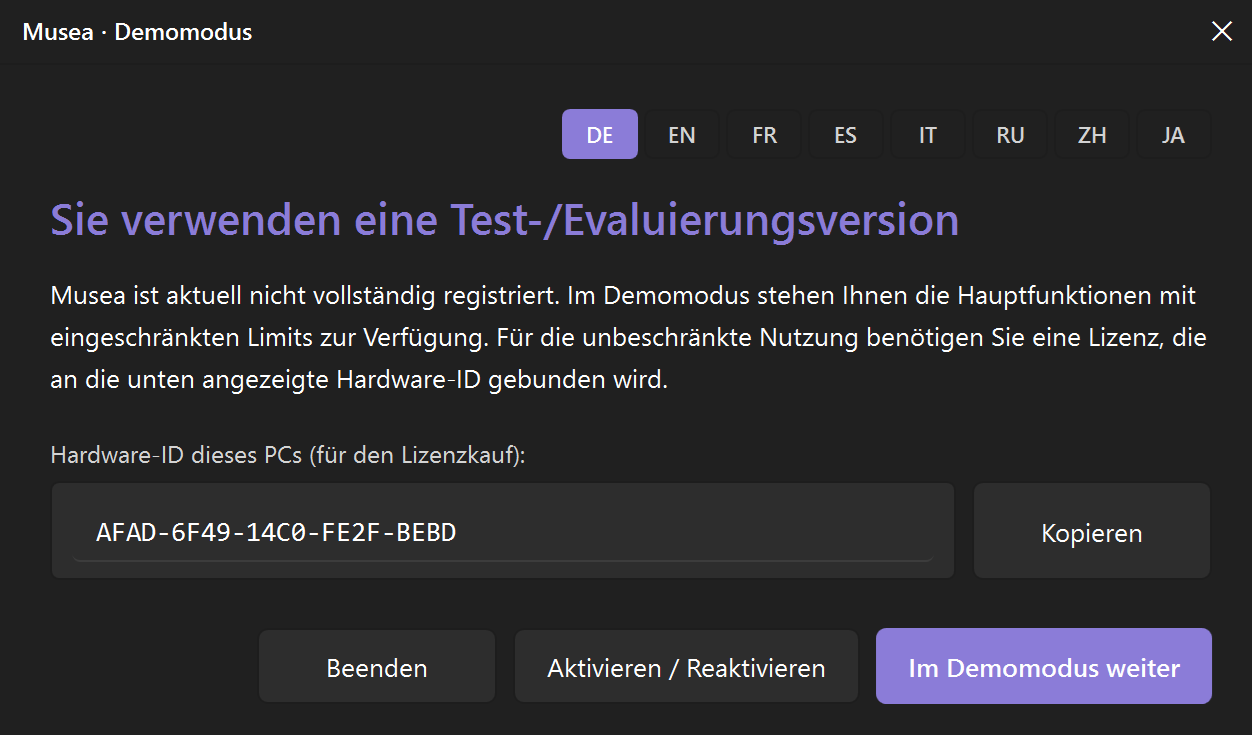Set language to ZH
The image size is (1252, 735).
click(x=1092, y=134)
